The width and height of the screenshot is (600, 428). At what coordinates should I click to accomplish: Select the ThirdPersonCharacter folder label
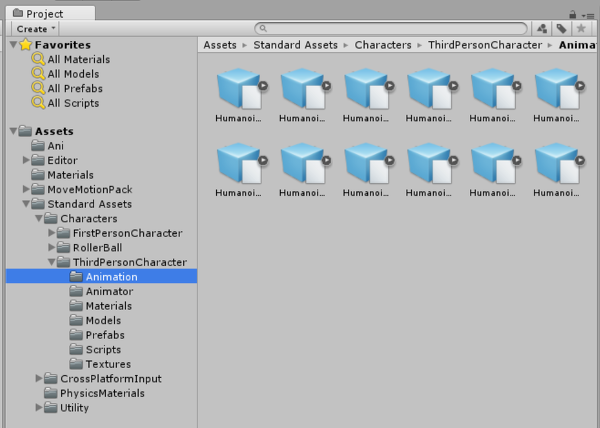[x=130, y=262]
